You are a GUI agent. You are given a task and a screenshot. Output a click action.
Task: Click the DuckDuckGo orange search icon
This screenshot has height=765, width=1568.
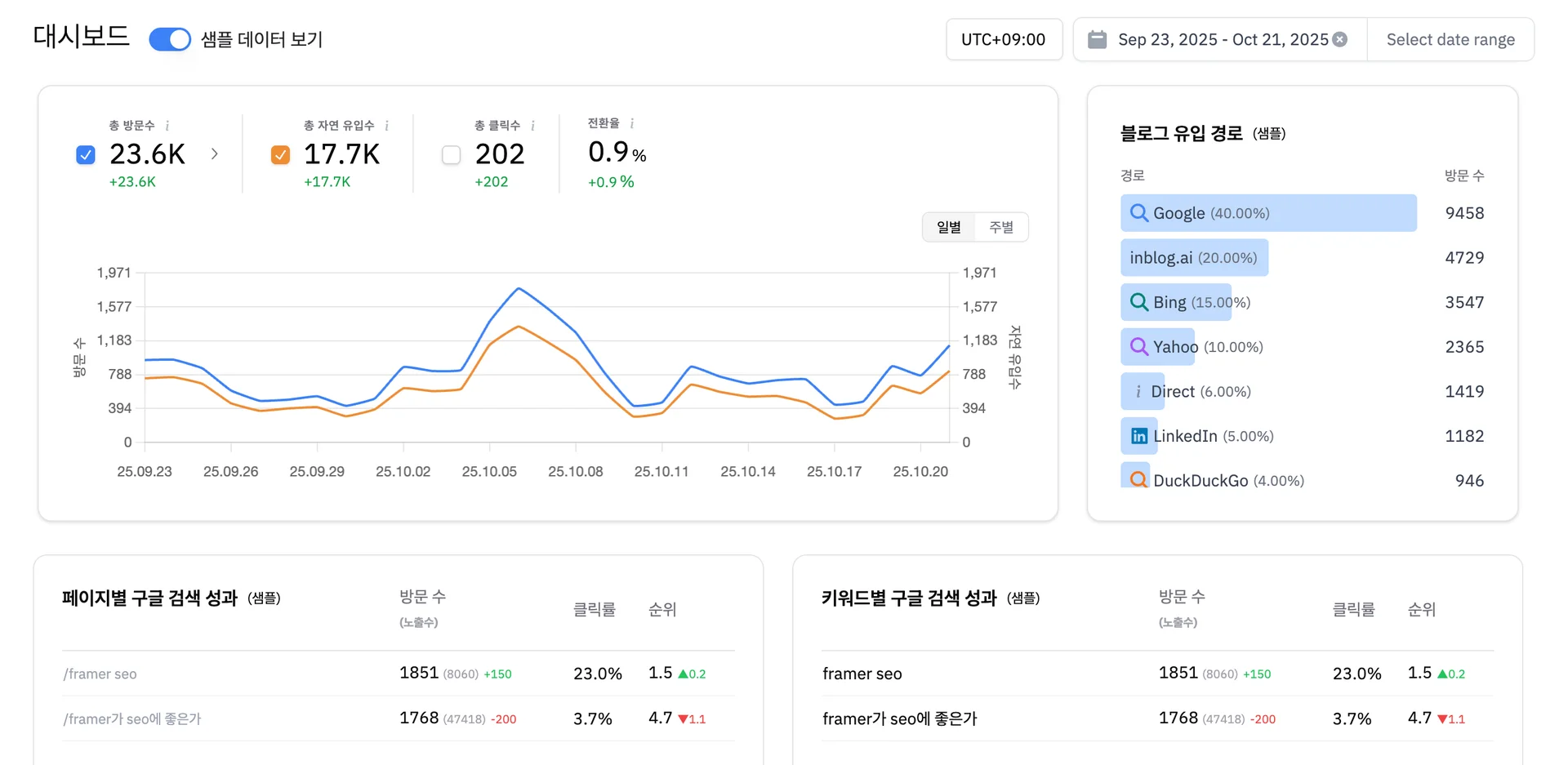1138,480
